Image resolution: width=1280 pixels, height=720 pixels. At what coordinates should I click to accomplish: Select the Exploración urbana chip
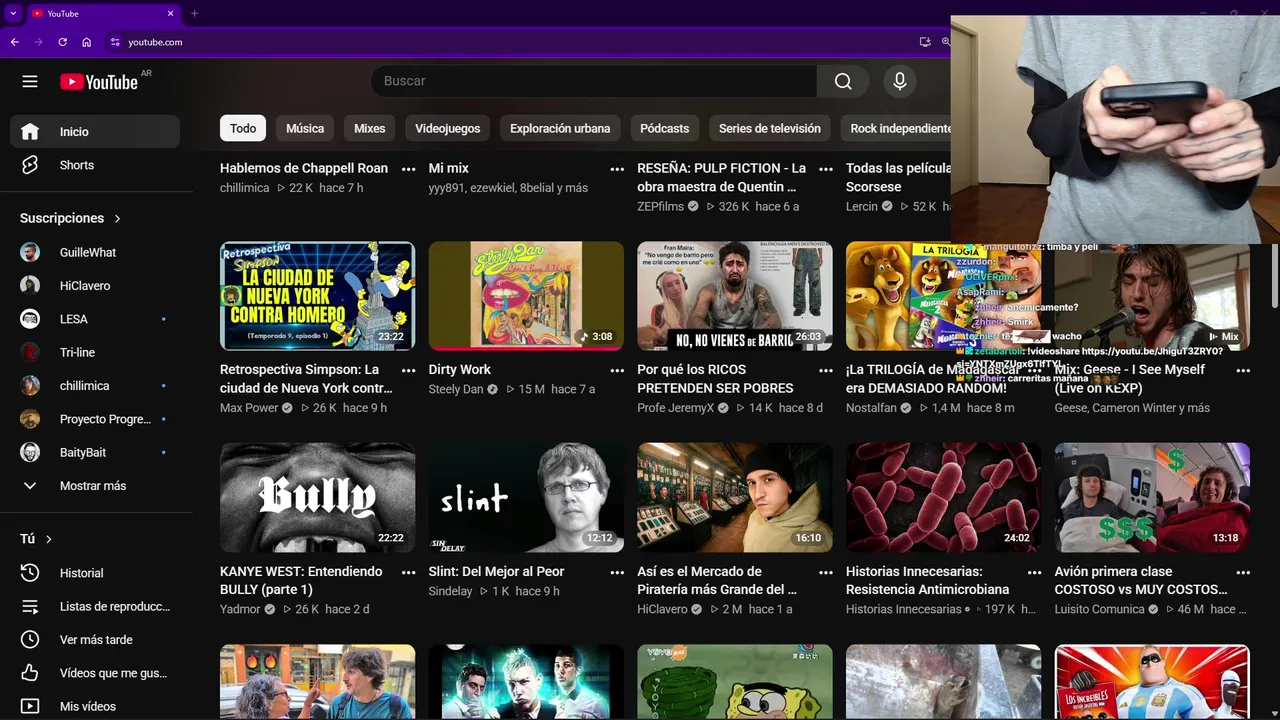click(560, 128)
